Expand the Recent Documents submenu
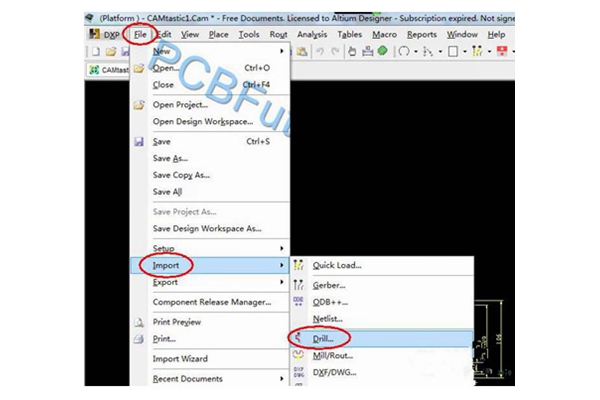The width and height of the screenshot is (600, 400). (x=283, y=379)
